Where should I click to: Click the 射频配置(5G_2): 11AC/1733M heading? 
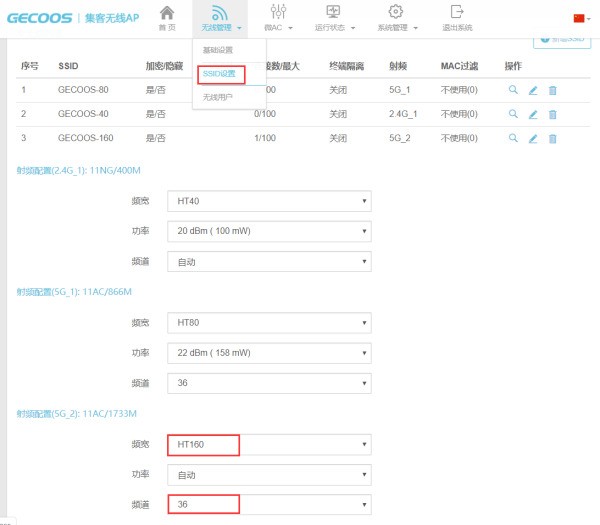(x=77, y=414)
